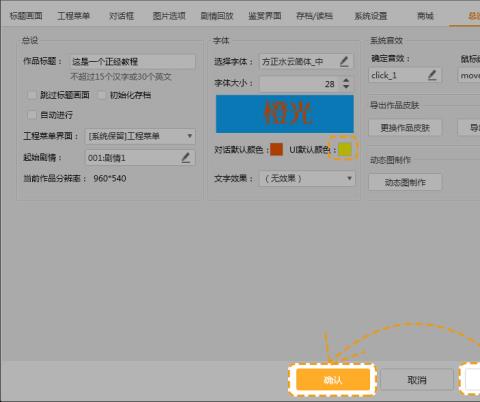Image resolution: width=480 pixels, height=402 pixels.
Task: Expand the 文字效果 dropdown
Action: [307, 178]
